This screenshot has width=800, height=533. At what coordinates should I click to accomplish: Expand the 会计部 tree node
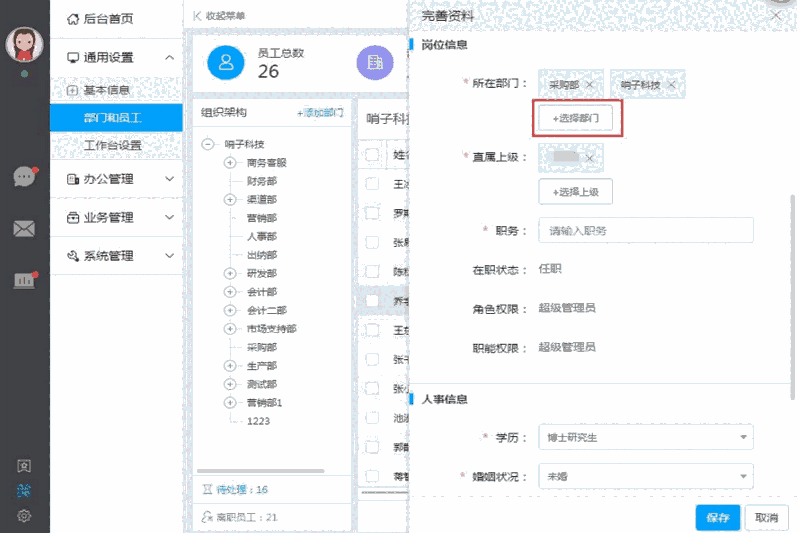coord(230,292)
